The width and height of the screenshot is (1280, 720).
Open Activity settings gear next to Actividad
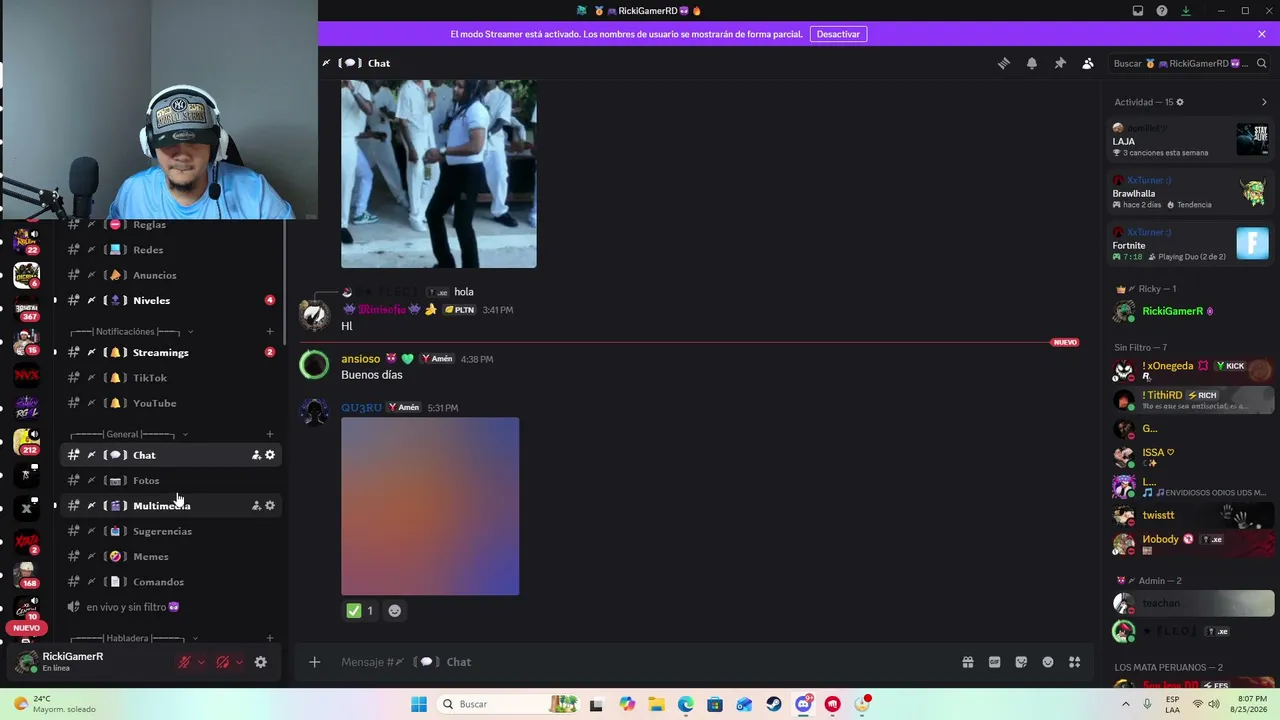1180,102
